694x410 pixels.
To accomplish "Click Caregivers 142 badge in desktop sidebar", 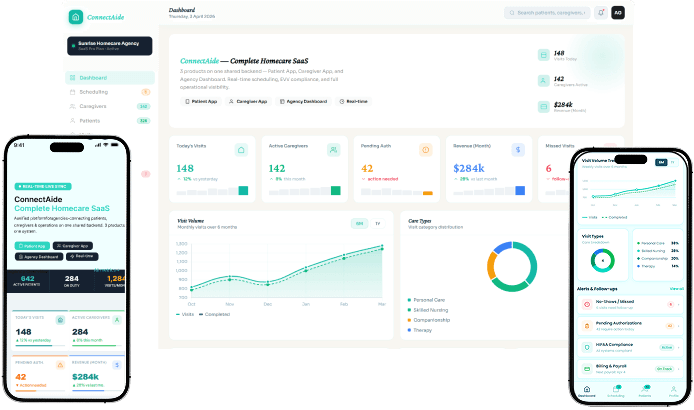I will 143,106.
